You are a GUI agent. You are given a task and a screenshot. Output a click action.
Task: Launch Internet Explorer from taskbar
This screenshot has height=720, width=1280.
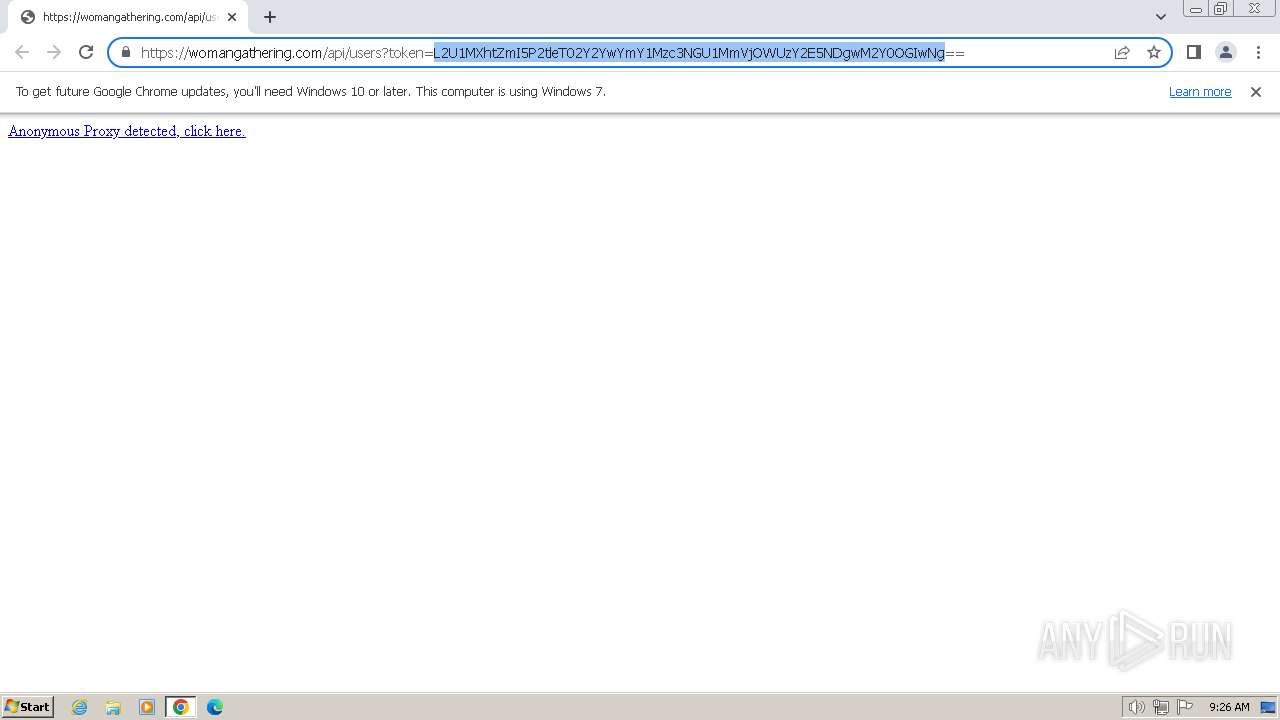pyautogui.click(x=80, y=707)
